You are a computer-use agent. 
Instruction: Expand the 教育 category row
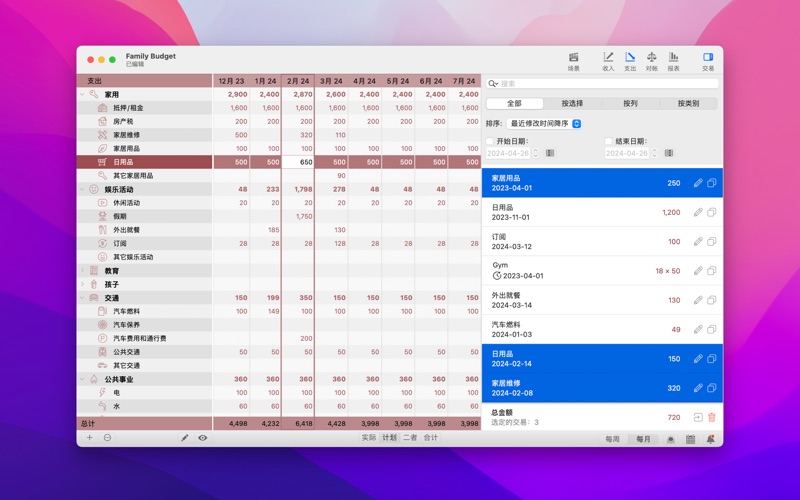83,271
